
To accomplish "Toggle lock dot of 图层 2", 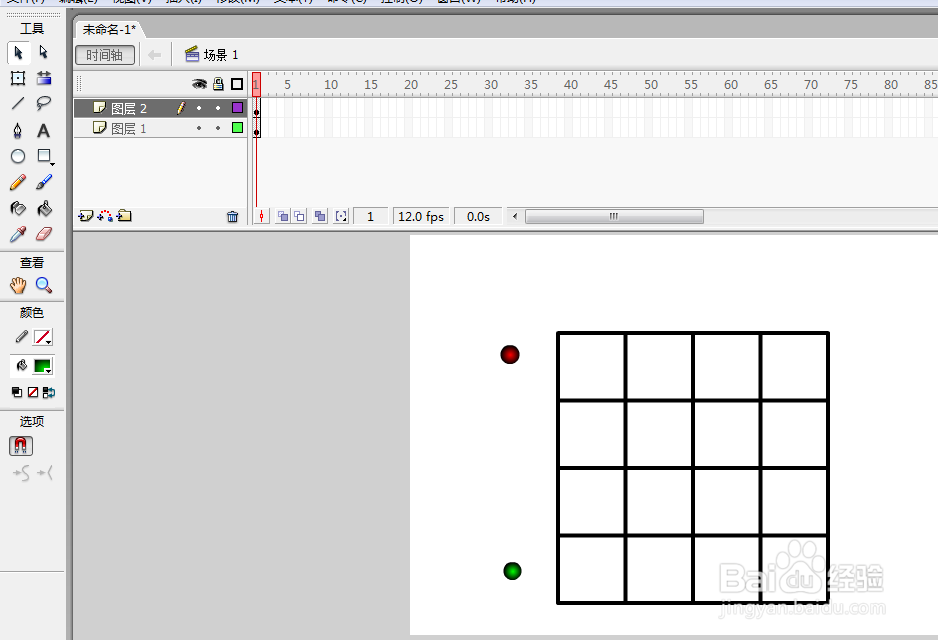I will [218, 108].
